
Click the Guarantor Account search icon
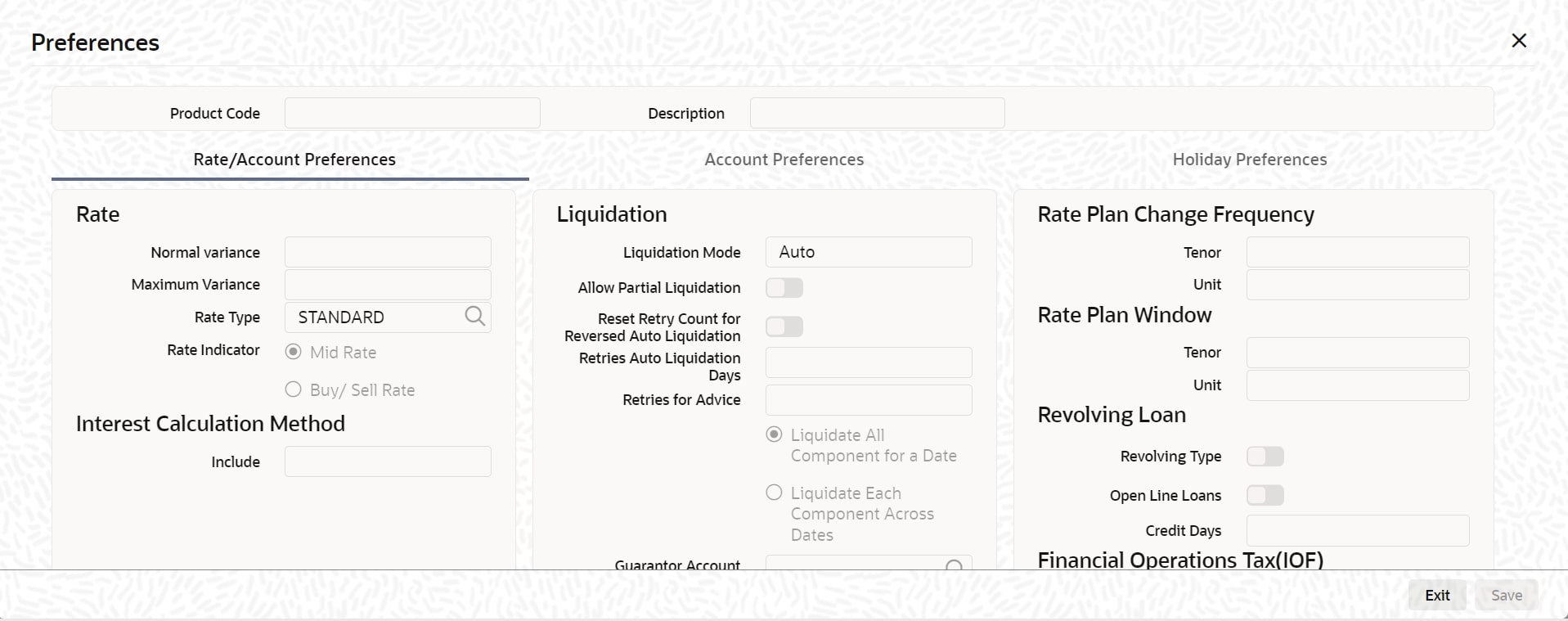coord(954,565)
